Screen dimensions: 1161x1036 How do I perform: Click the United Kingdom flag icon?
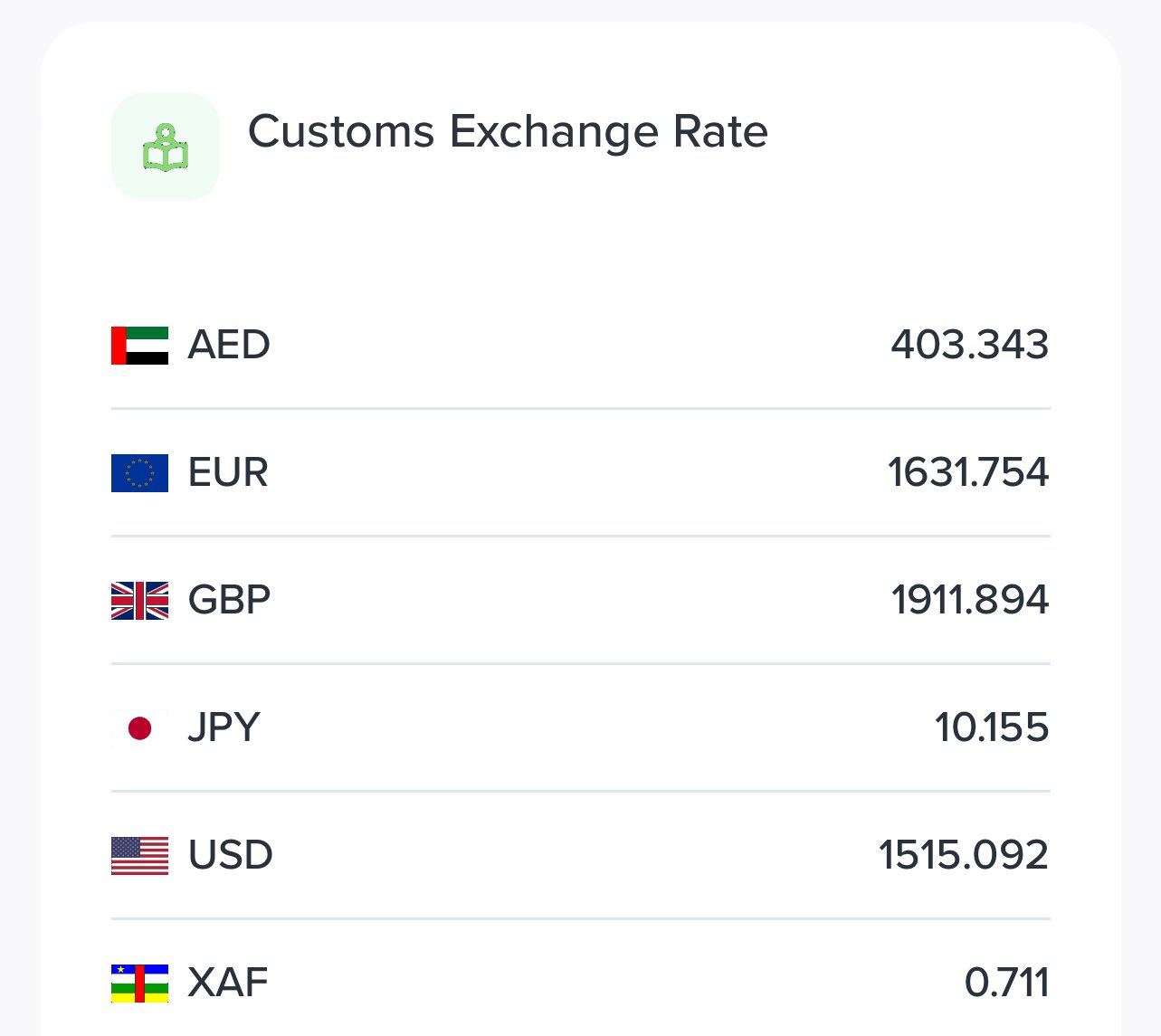click(139, 601)
